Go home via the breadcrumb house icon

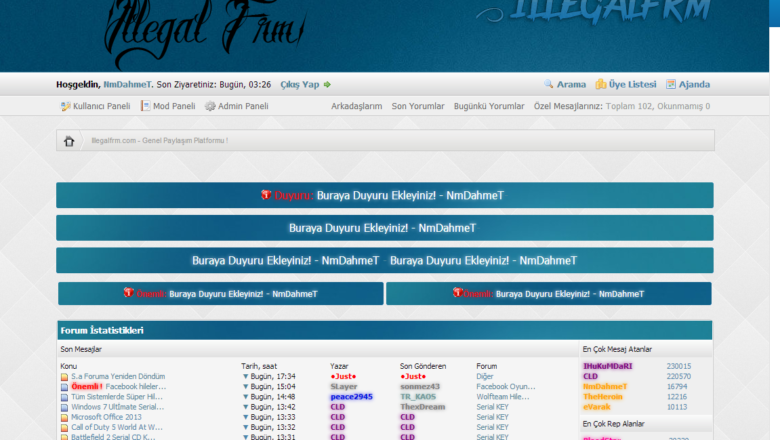[x=69, y=141]
